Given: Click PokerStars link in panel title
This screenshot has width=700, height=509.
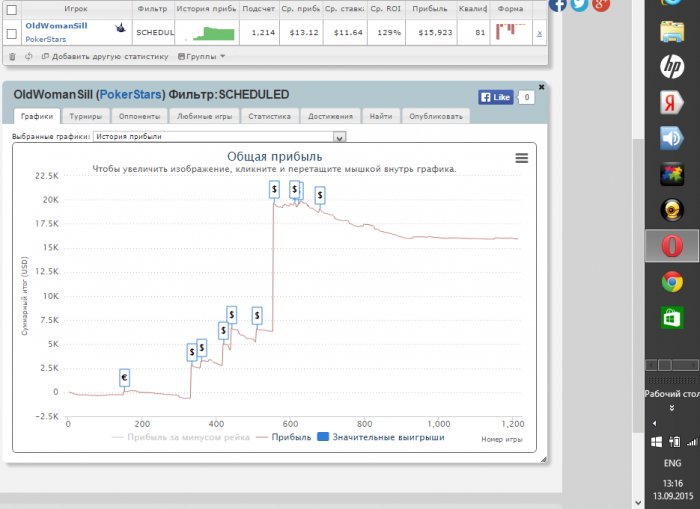Looking at the screenshot, I should [130, 95].
